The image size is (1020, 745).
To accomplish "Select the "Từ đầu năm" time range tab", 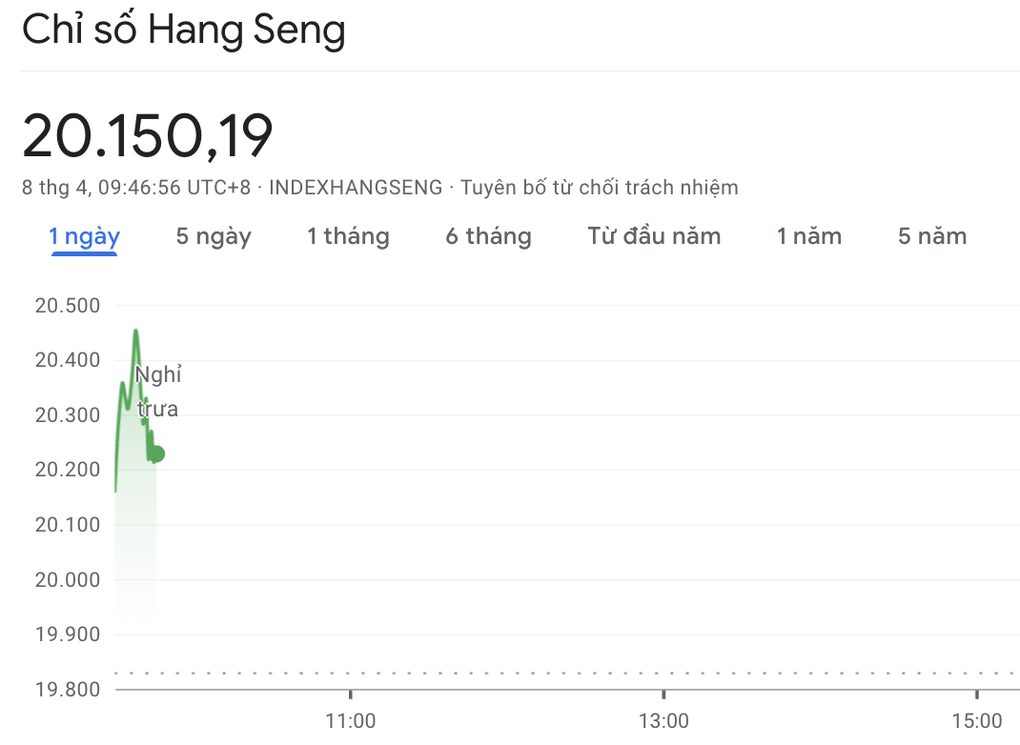I will 653,236.
